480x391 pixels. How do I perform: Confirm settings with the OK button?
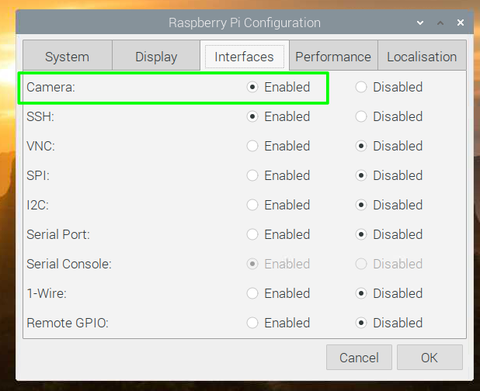coord(430,357)
